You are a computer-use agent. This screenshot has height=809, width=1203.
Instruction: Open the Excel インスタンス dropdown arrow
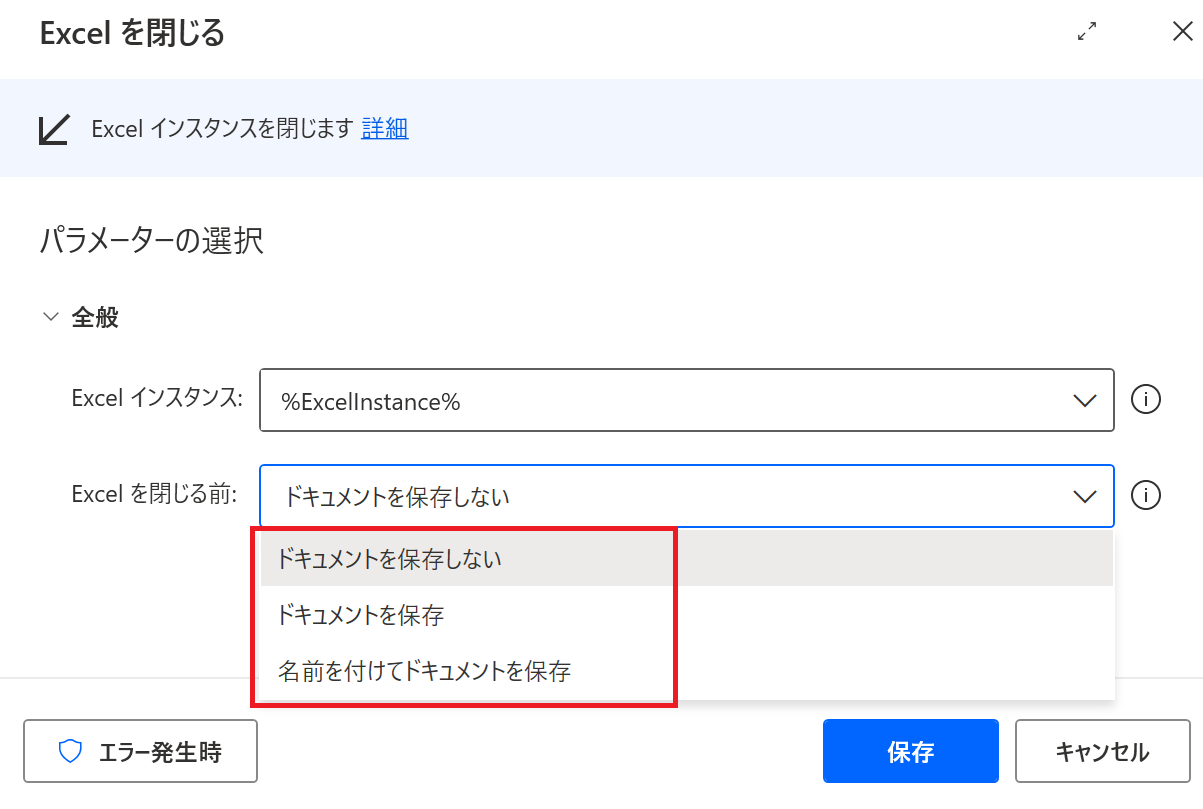tap(1084, 401)
